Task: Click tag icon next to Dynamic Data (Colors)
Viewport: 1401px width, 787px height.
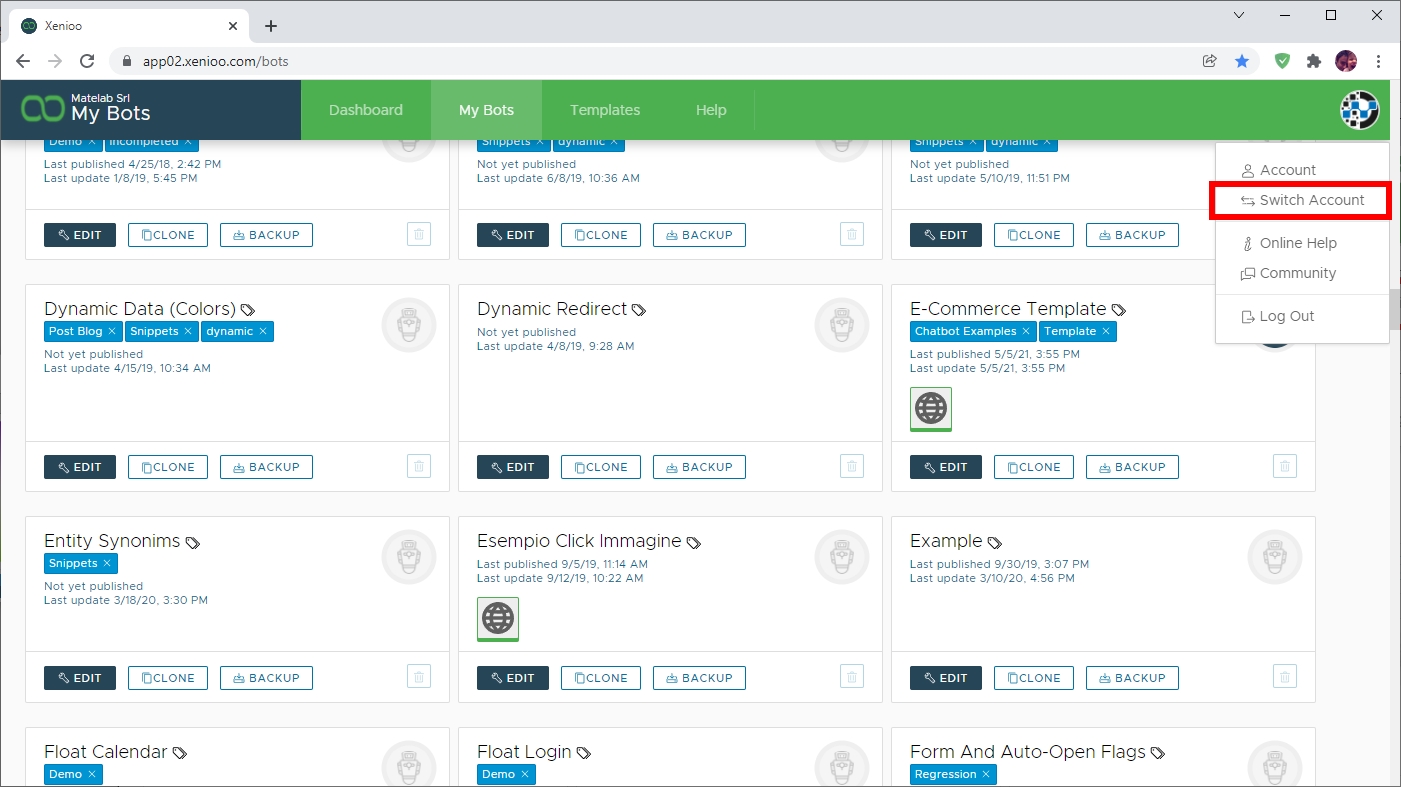Action: click(248, 310)
